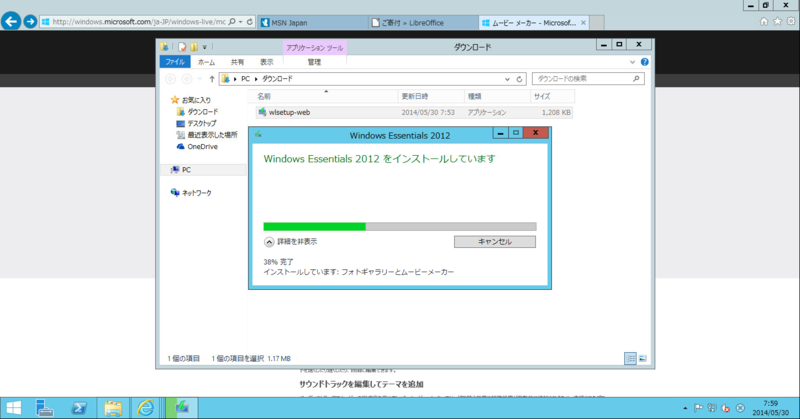Viewport: 800px width, 419px height.
Task: Open Internet Explorer favorites star
Action: tap(777, 21)
